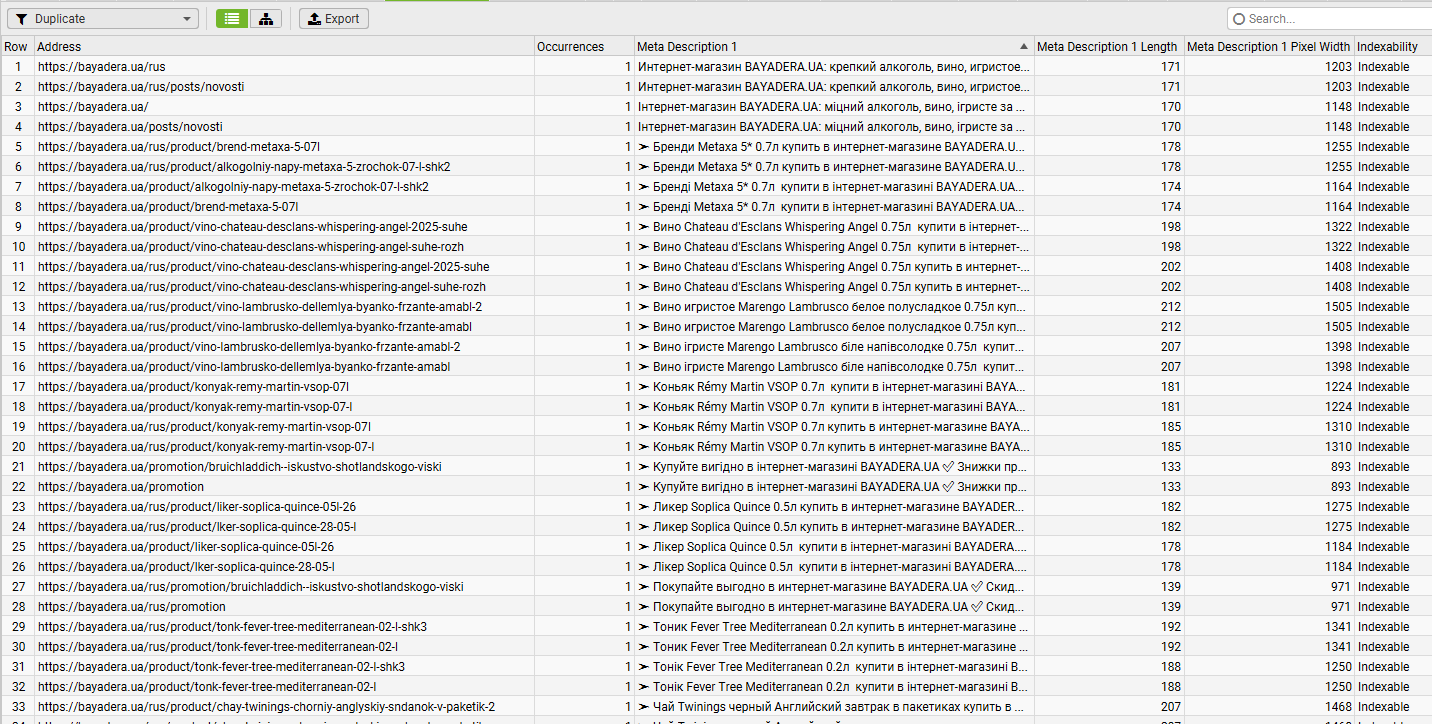Sort by Indexability column header
This screenshot has height=724, width=1432.
[1393, 46]
